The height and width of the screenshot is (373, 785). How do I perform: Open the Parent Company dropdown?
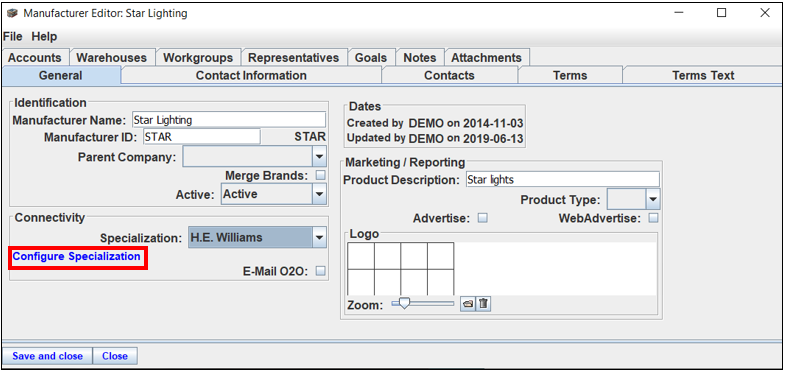point(319,157)
